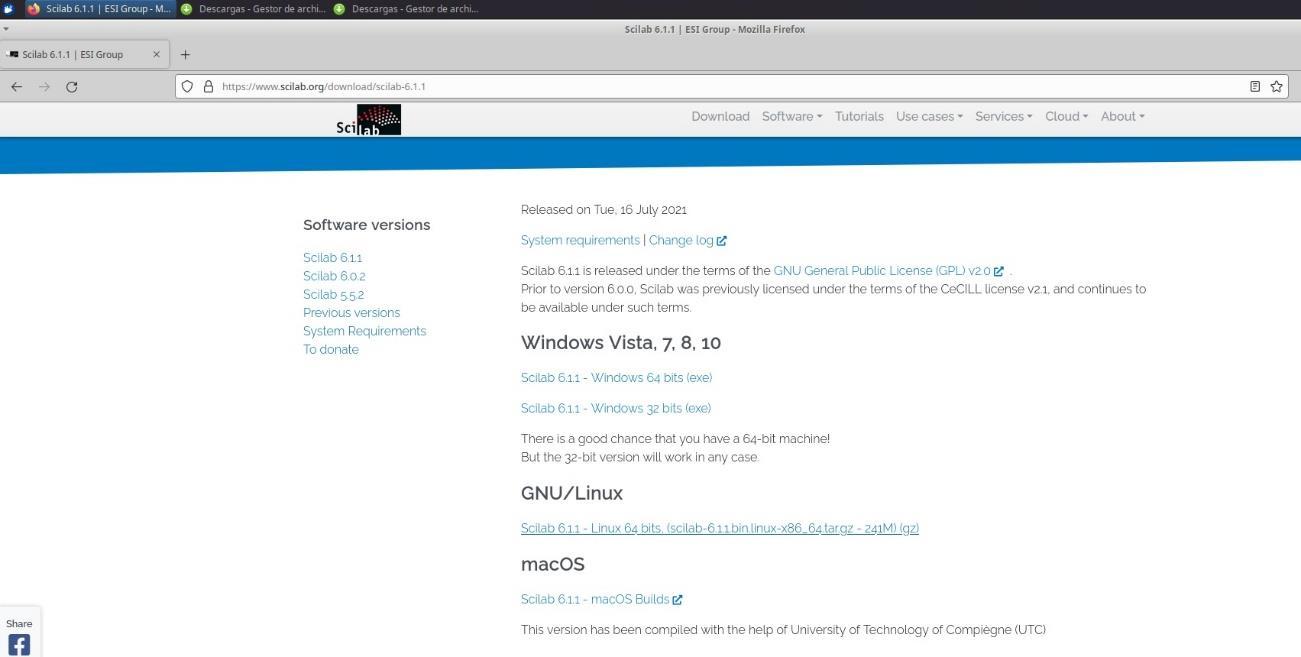
Task: Download Scilab 6.1.1 Linux 64 bits tar.gz
Action: 720,528
